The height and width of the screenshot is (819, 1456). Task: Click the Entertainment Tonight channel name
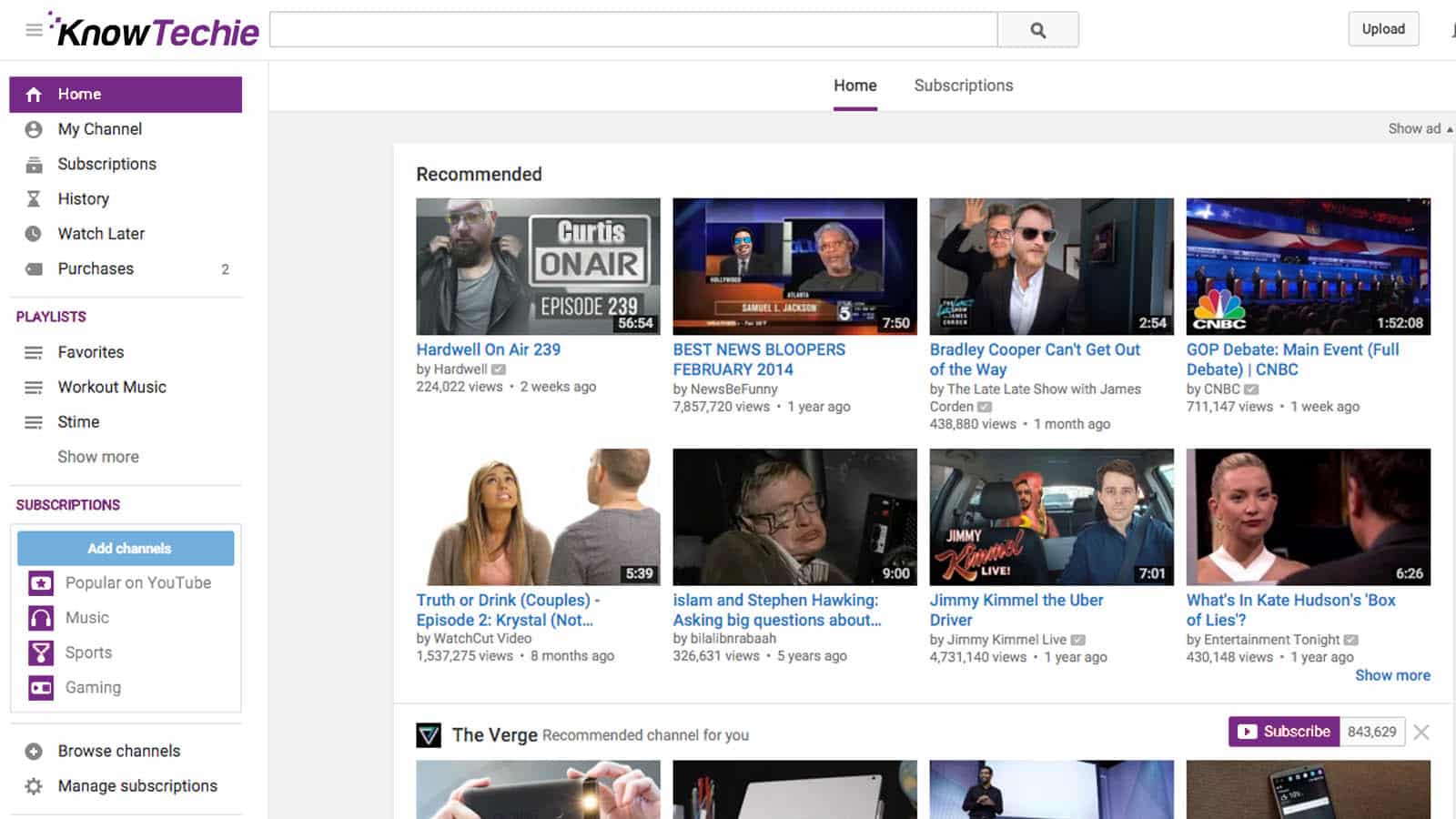click(x=1271, y=640)
